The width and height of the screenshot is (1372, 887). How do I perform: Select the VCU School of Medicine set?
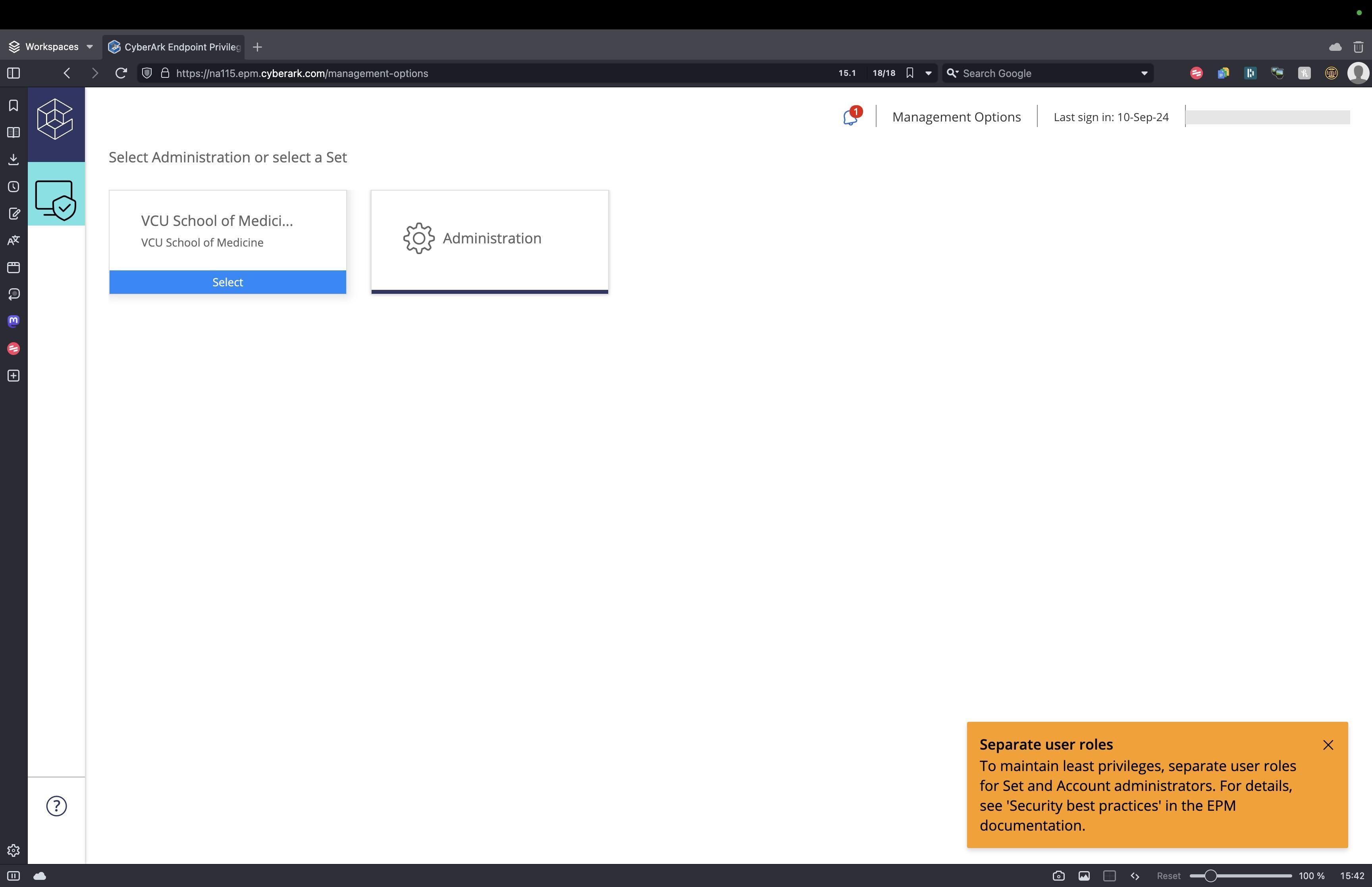tap(227, 282)
